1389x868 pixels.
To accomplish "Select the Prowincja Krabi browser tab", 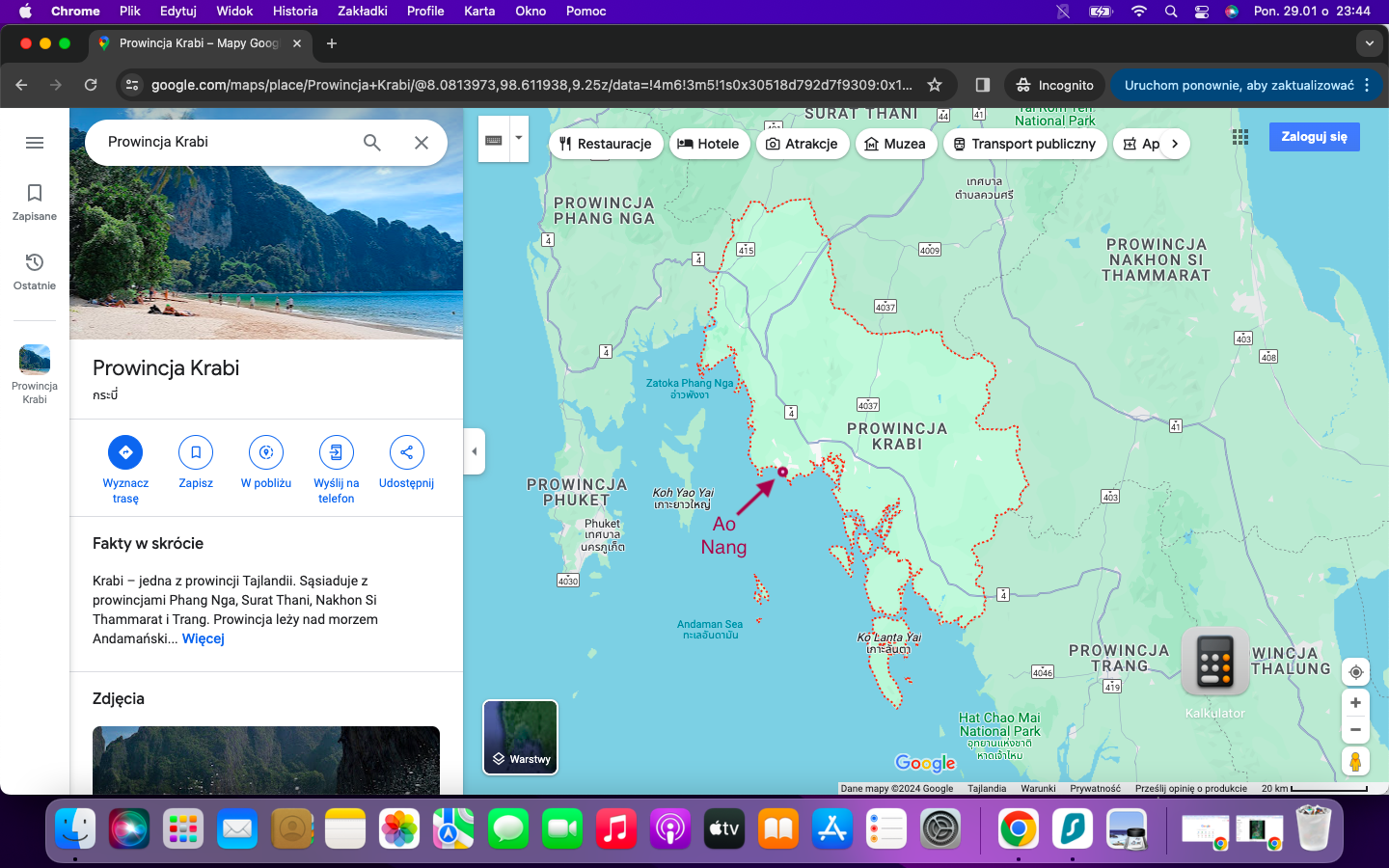I will 198,43.
